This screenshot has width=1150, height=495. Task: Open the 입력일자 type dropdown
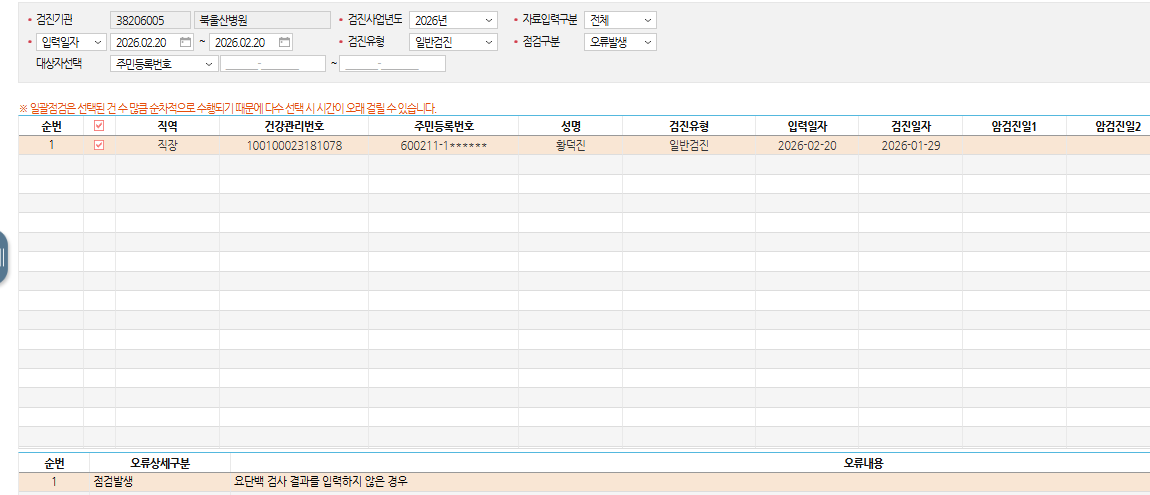click(70, 42)
